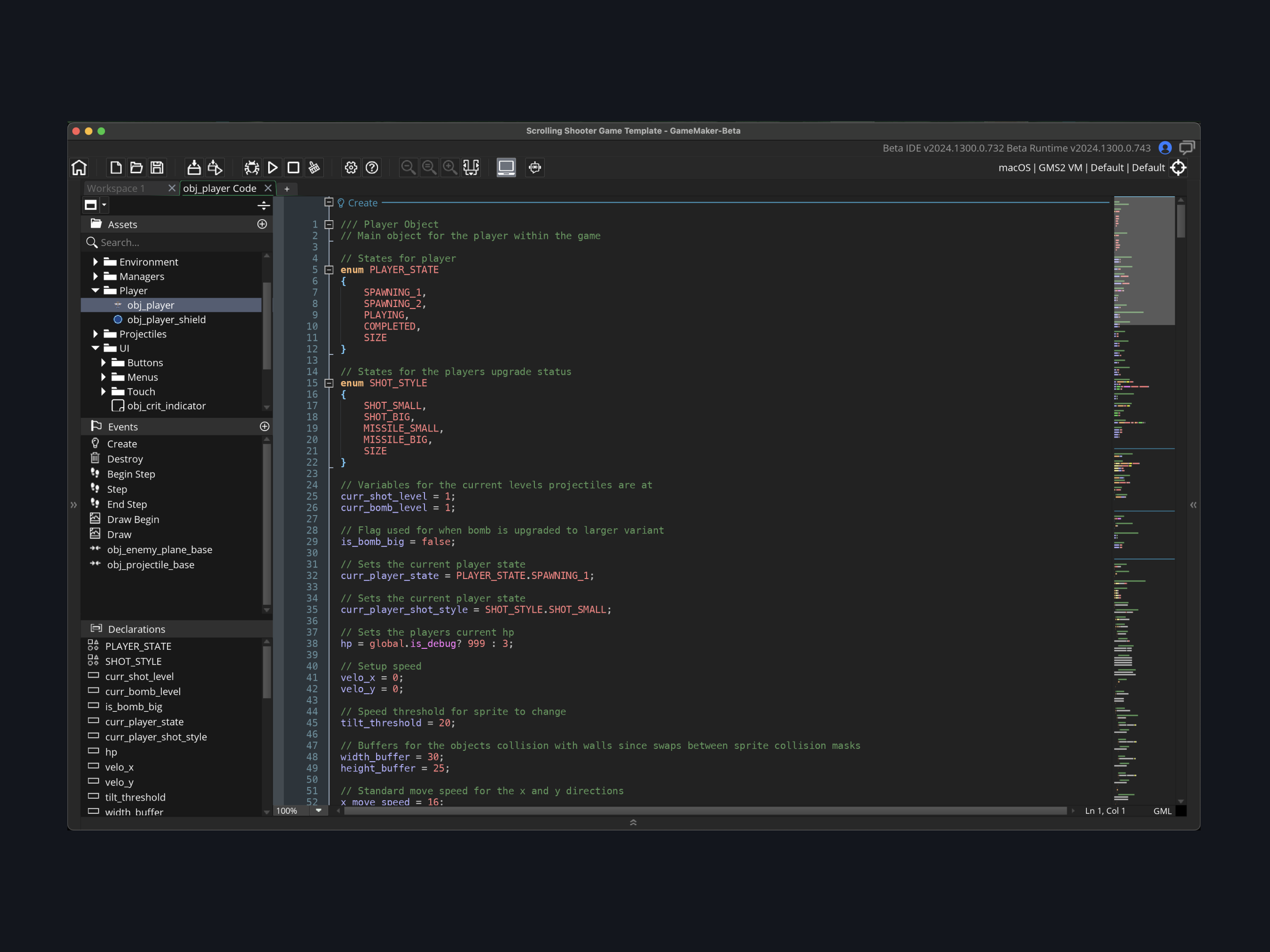Add a new workspace tab
Viewport: 1270px width, 952px height.
tap(287, 188)
